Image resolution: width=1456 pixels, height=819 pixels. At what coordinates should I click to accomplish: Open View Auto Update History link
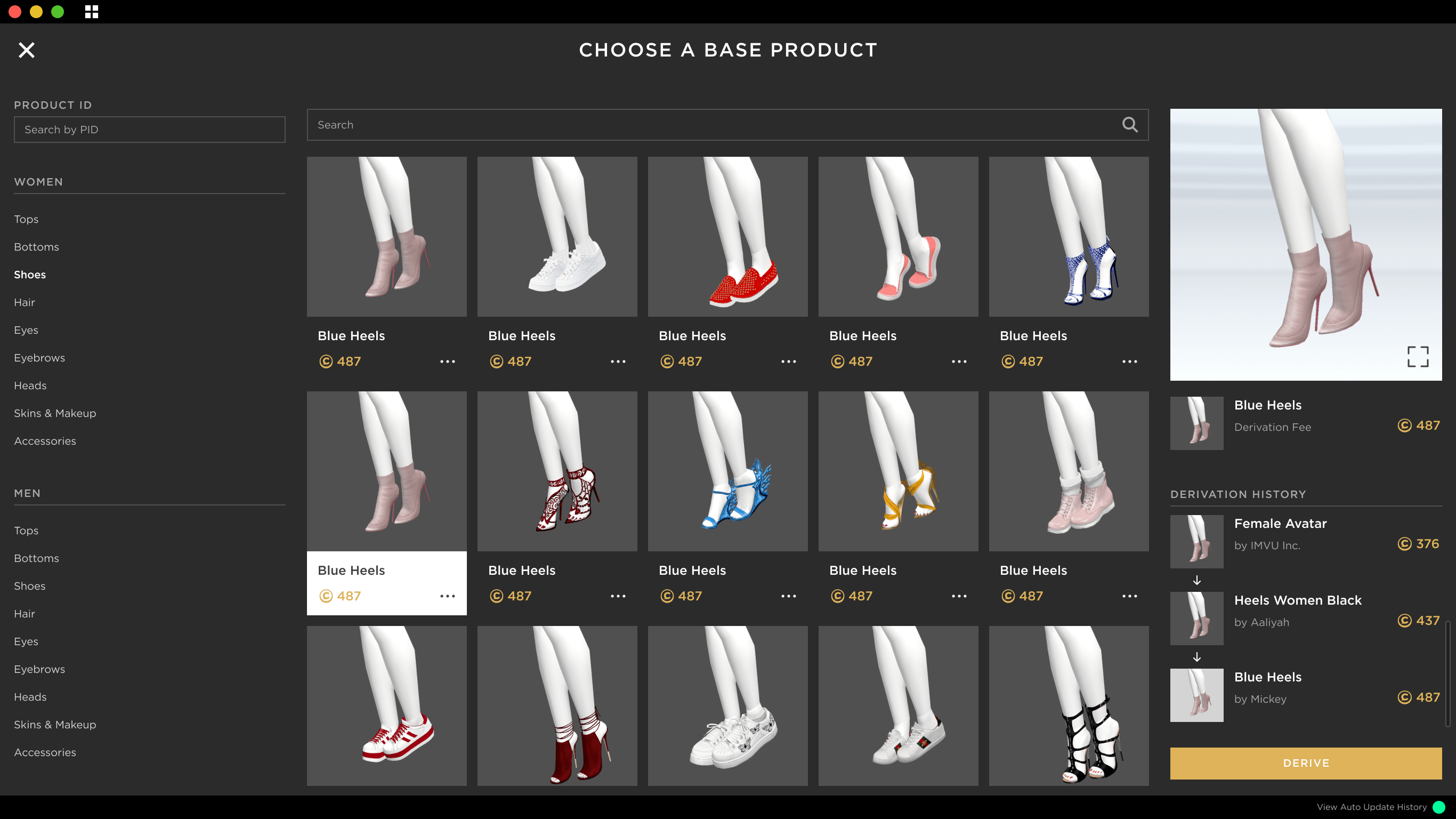point(1372,807)
